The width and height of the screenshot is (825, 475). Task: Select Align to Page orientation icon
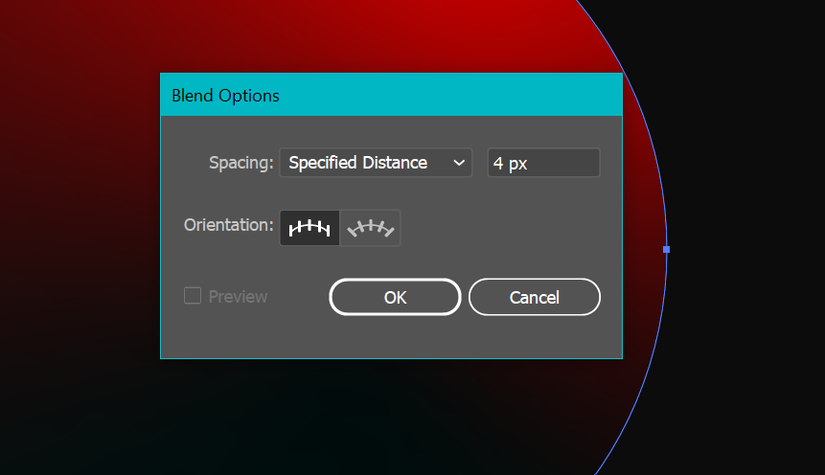pos(309,228)
